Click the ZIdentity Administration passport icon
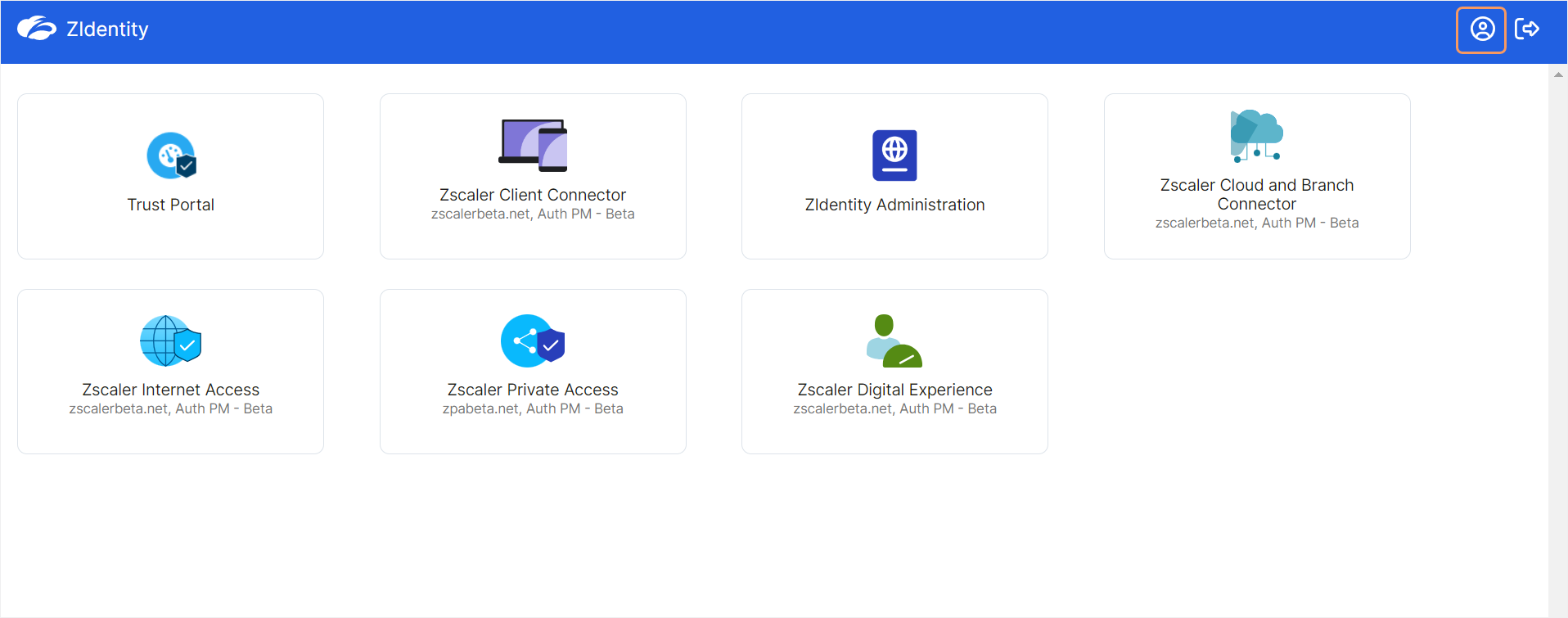Image resolution: width=1568 pixels, height=618 pixels. coord(894,155)
